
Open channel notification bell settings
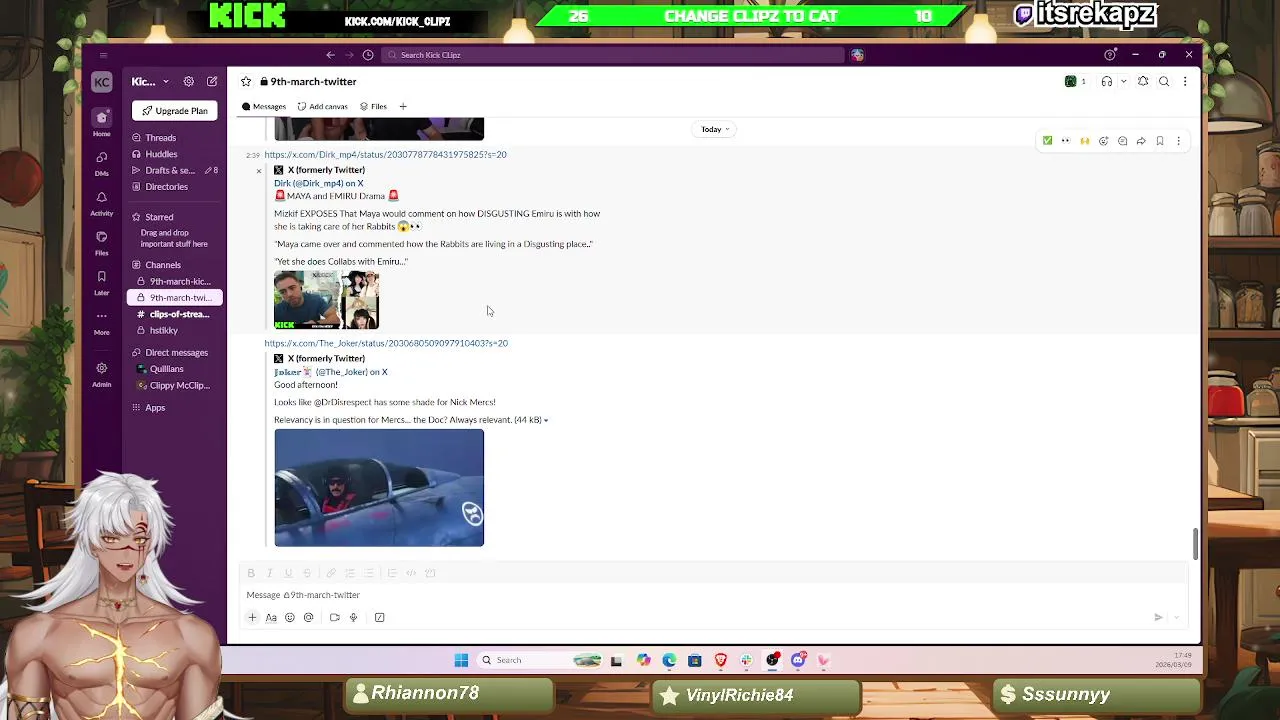tap(1143, 82)
